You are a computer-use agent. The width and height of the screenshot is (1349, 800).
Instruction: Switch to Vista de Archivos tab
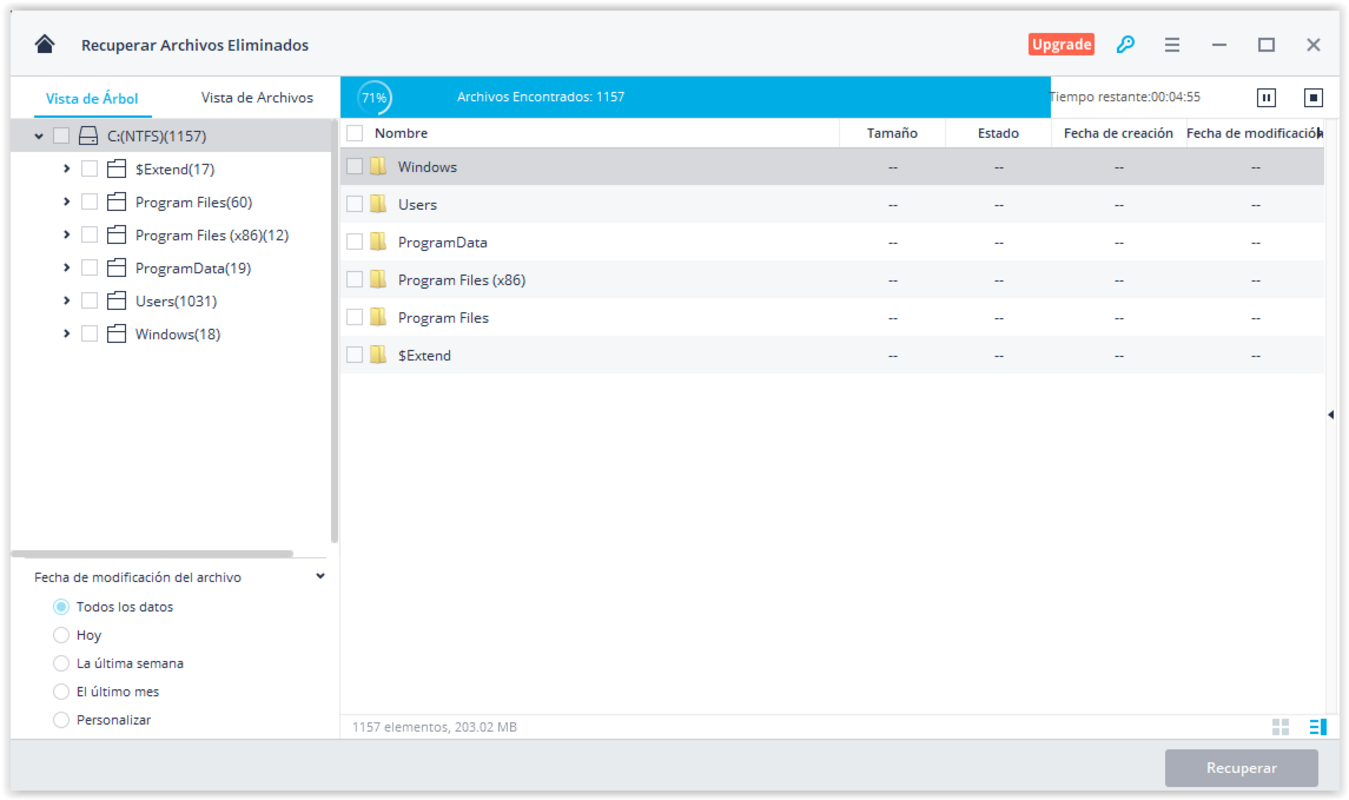(x=257, y=97)
